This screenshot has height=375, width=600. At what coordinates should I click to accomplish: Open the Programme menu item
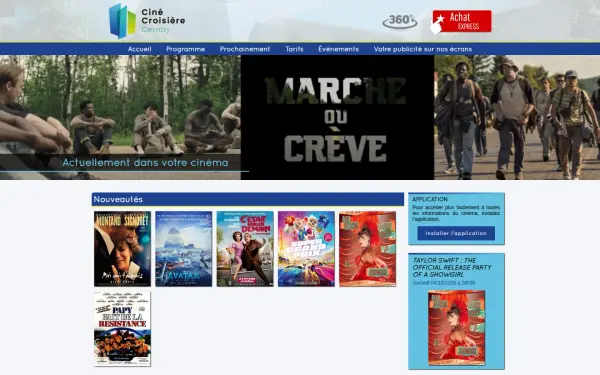click(186, 49)
